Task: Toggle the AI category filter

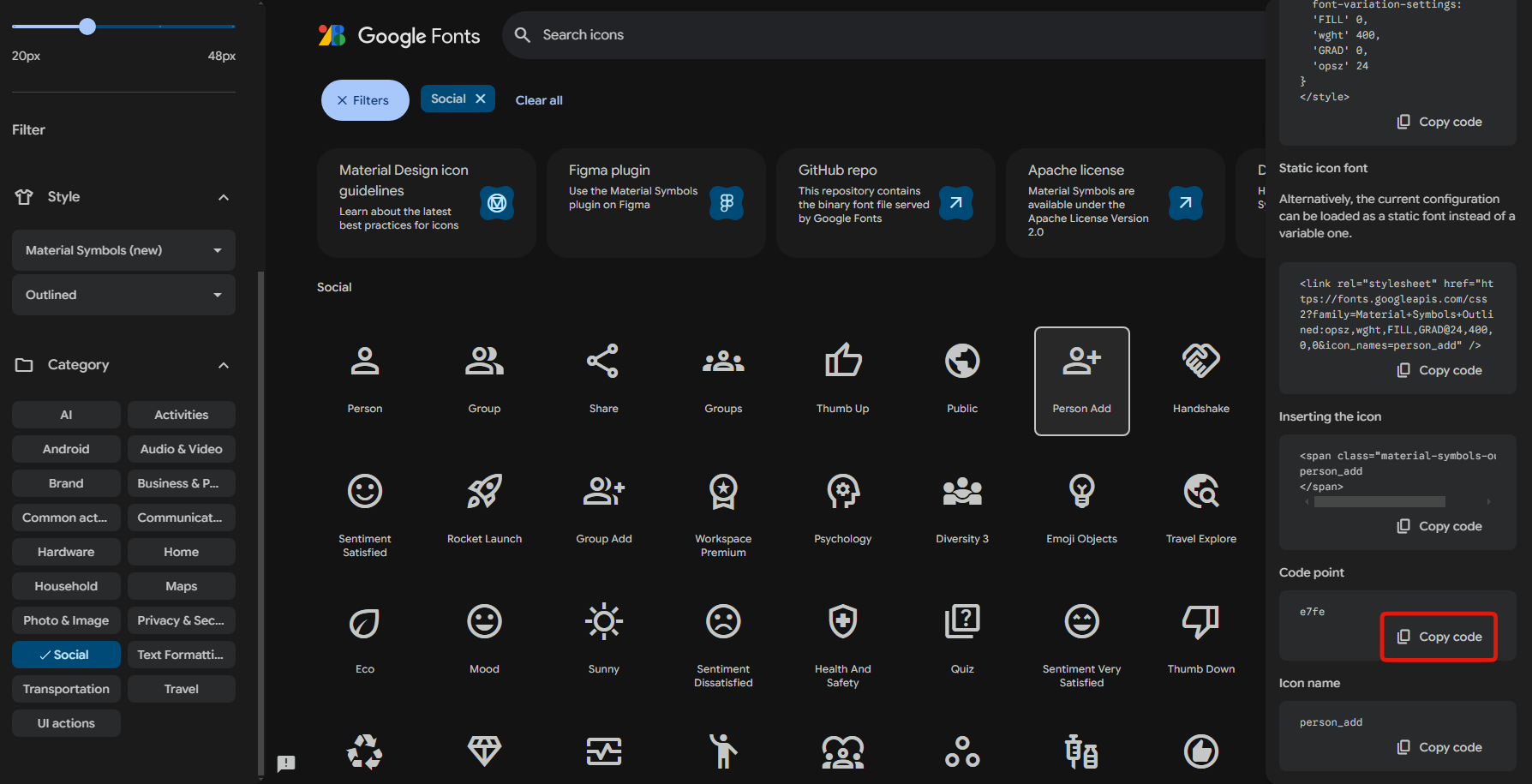Action: (66, 415)
